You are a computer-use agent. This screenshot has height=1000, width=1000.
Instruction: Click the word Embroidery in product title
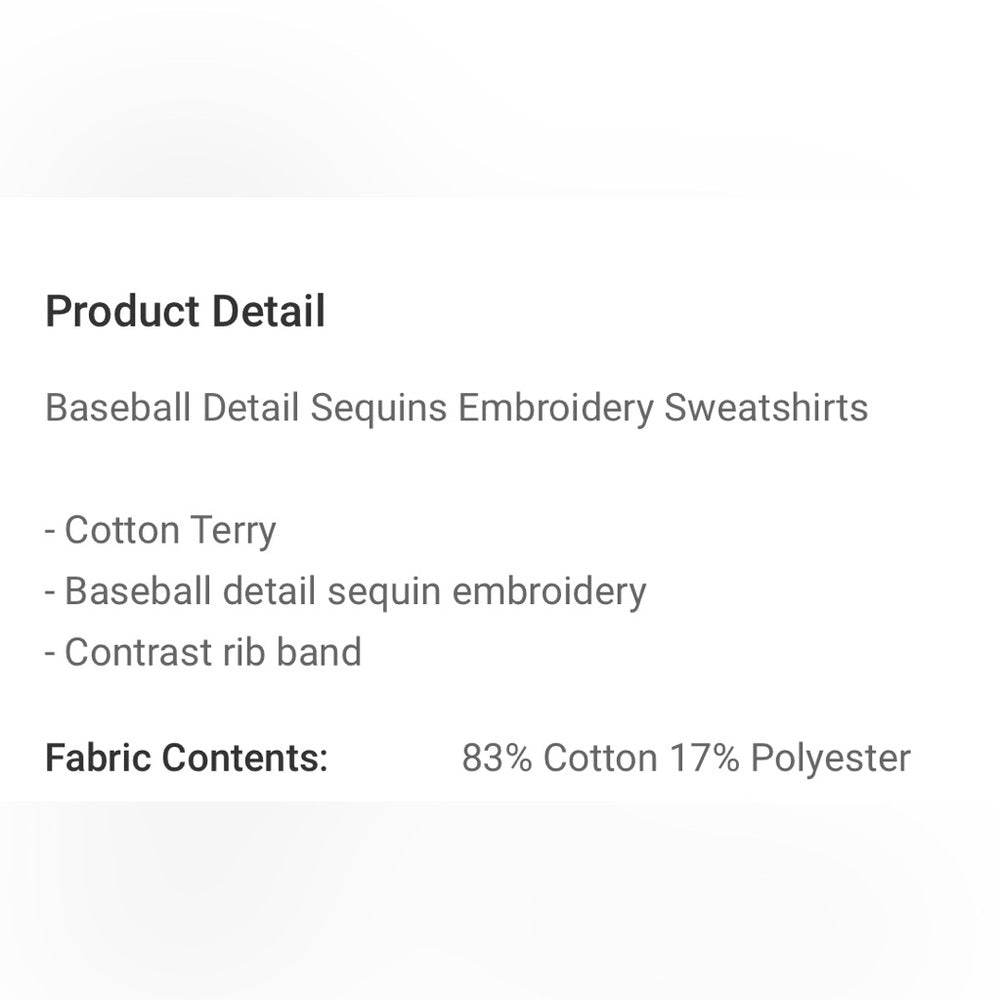click(555, 409)
